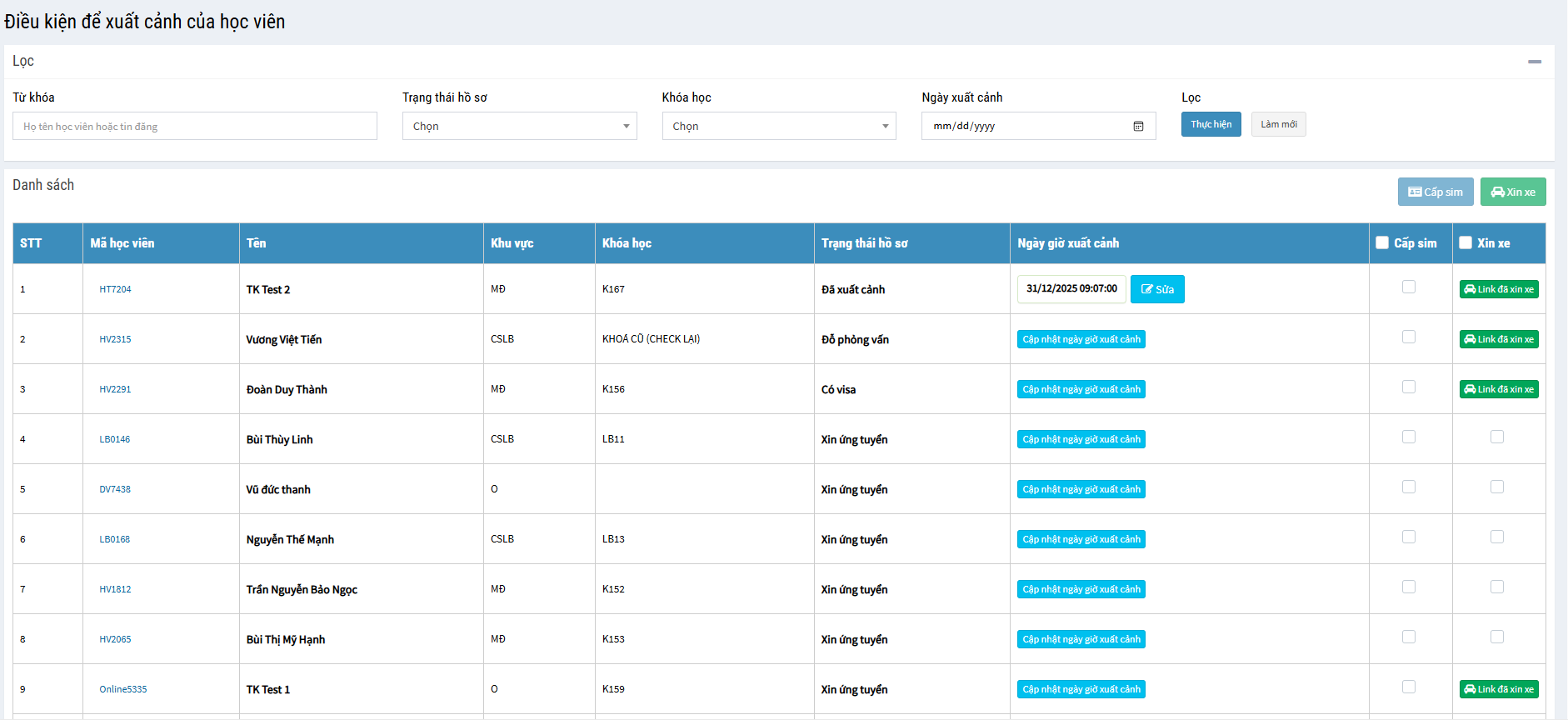Open the Khóa học dropdown
1568x720 pixels.
click(778, 127)
